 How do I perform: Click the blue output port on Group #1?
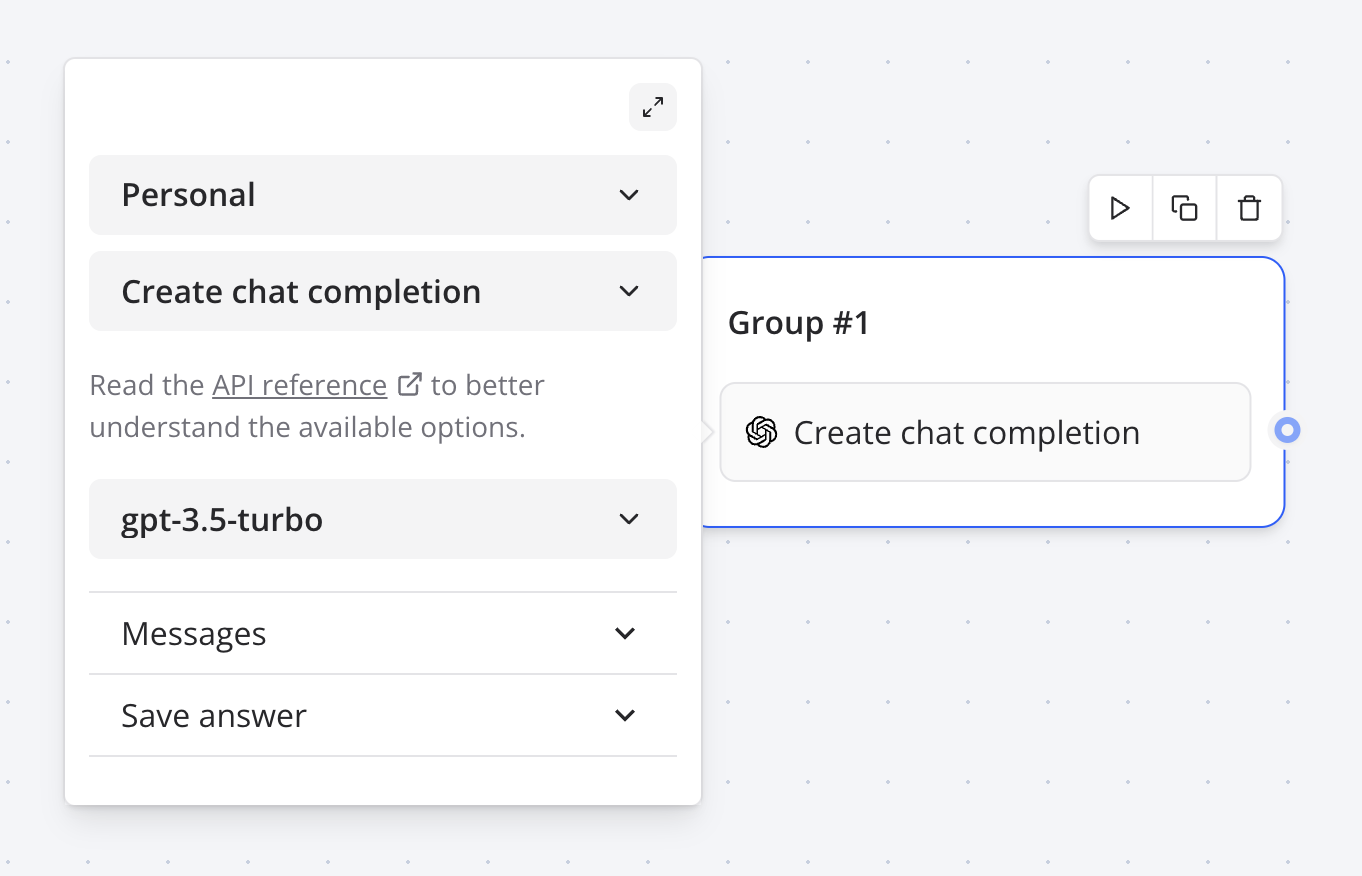pyautogui.click(x=1286, y=429)
